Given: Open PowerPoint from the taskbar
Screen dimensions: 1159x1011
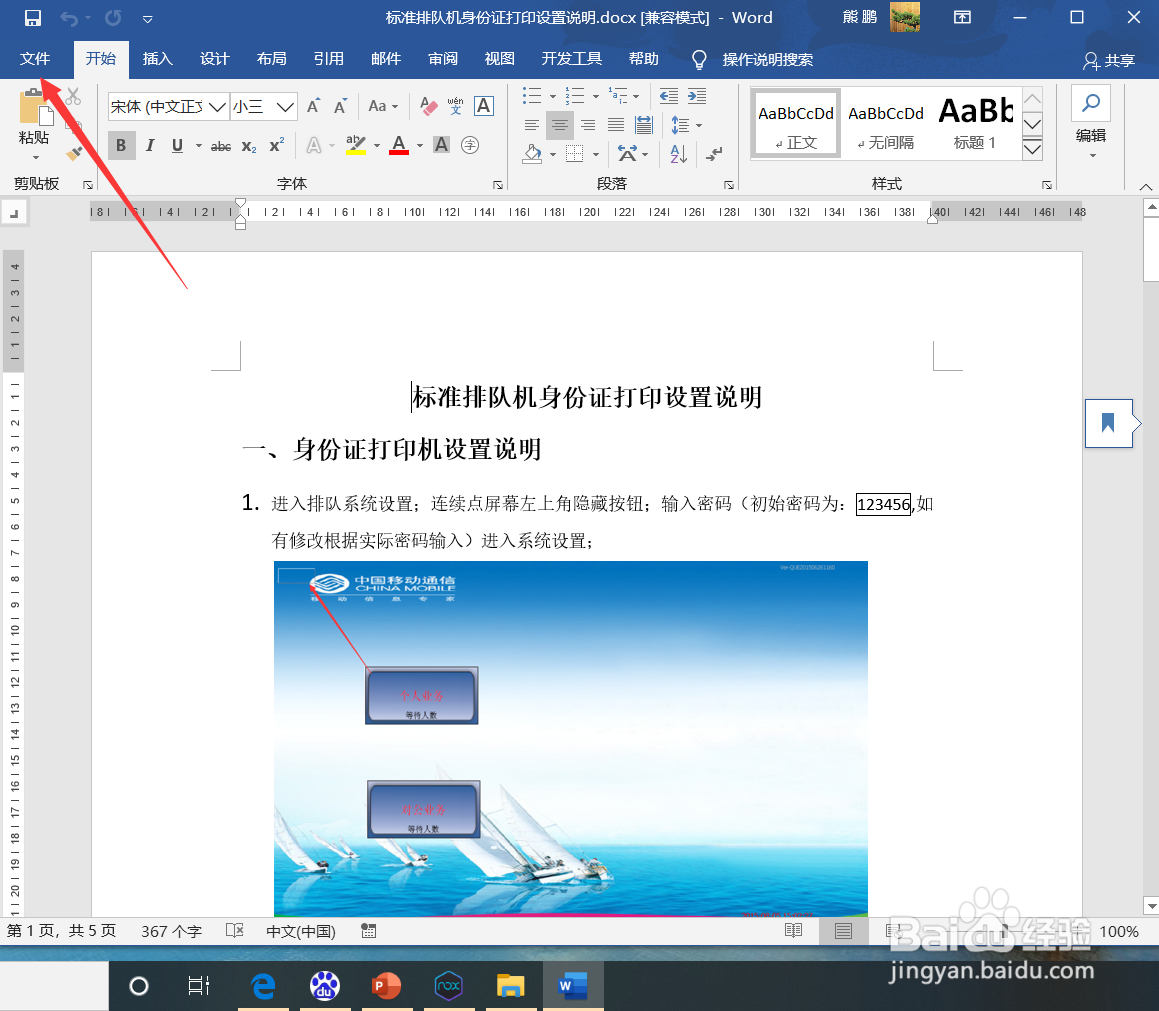Looking at the screenshot, I should [x=386, y=986].
